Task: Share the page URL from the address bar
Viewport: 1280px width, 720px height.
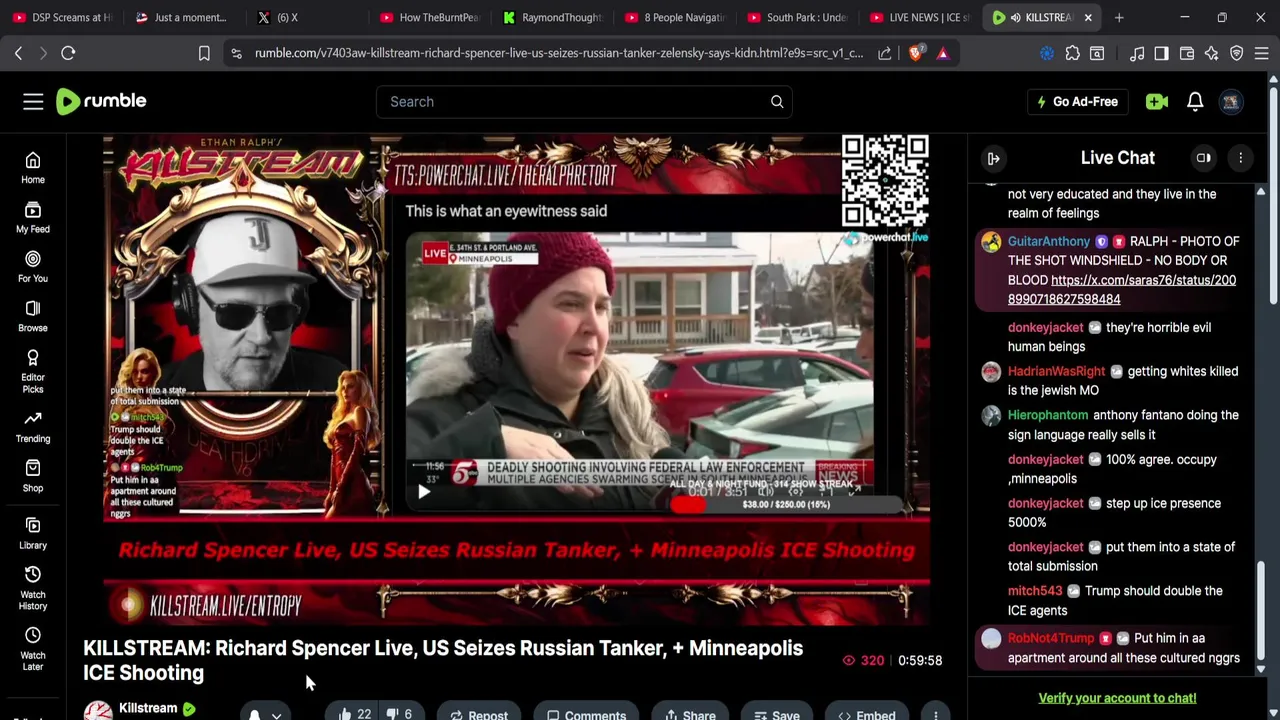Action: point(885,53)
